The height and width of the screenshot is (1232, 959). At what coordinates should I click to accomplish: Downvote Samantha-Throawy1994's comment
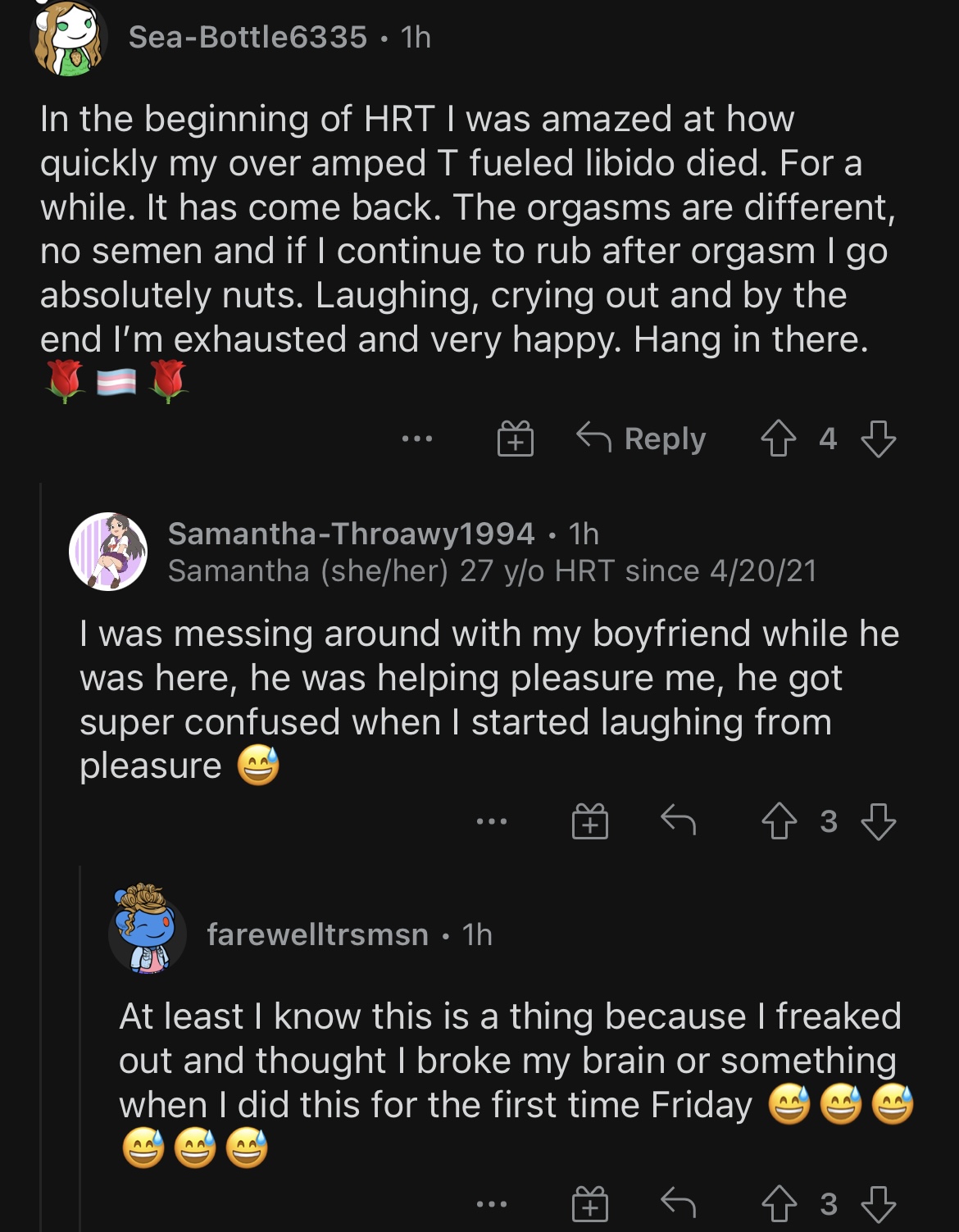pyautogui.click(x=878, y=821)
